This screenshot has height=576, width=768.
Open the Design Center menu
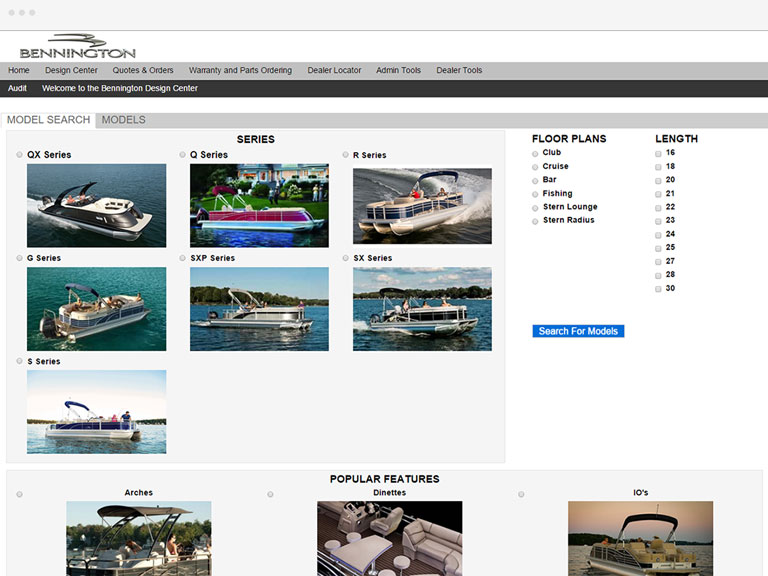pyautogui.click(x=71, y=71)
